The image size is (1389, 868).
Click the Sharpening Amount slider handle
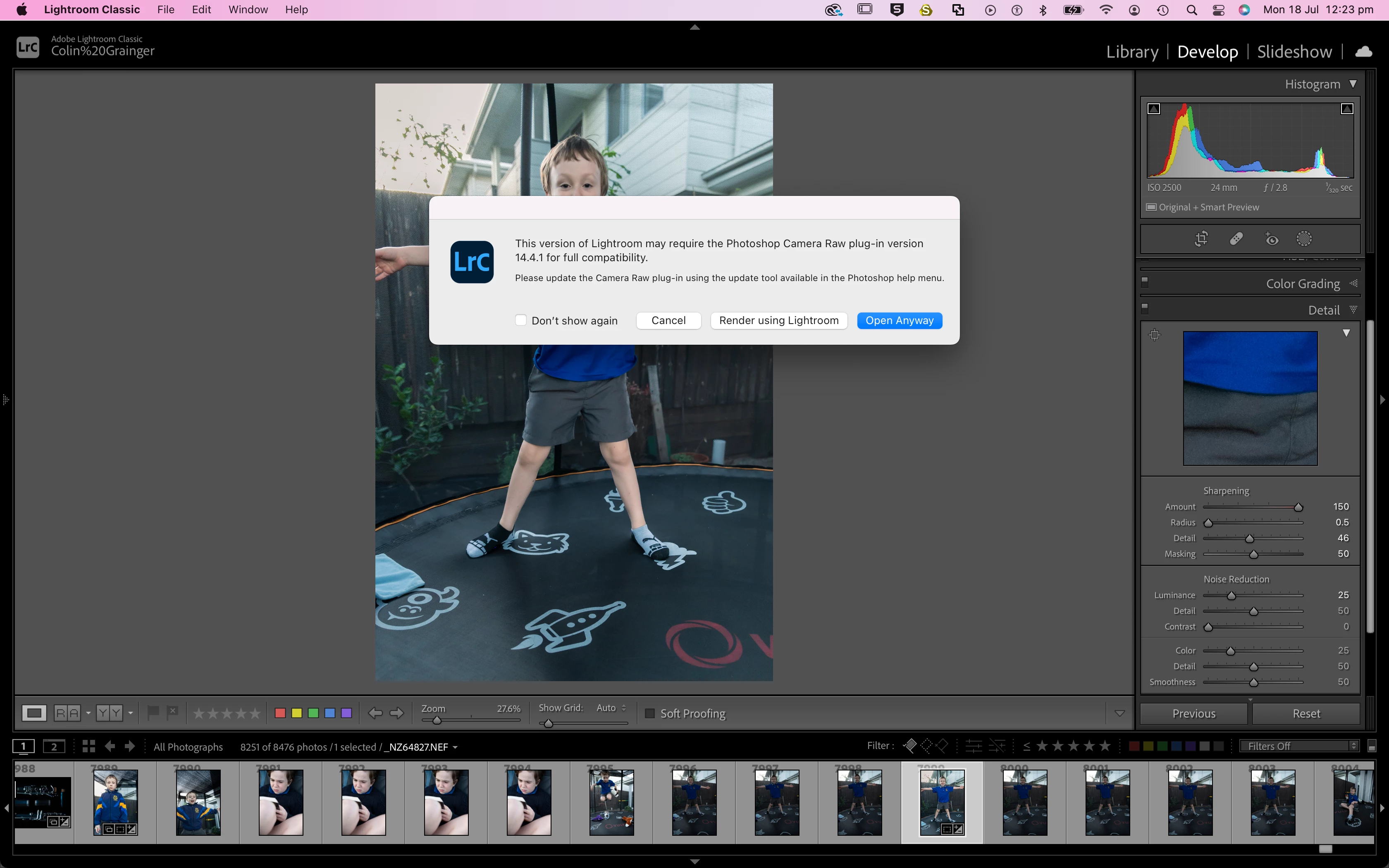tap(1298, 507)
